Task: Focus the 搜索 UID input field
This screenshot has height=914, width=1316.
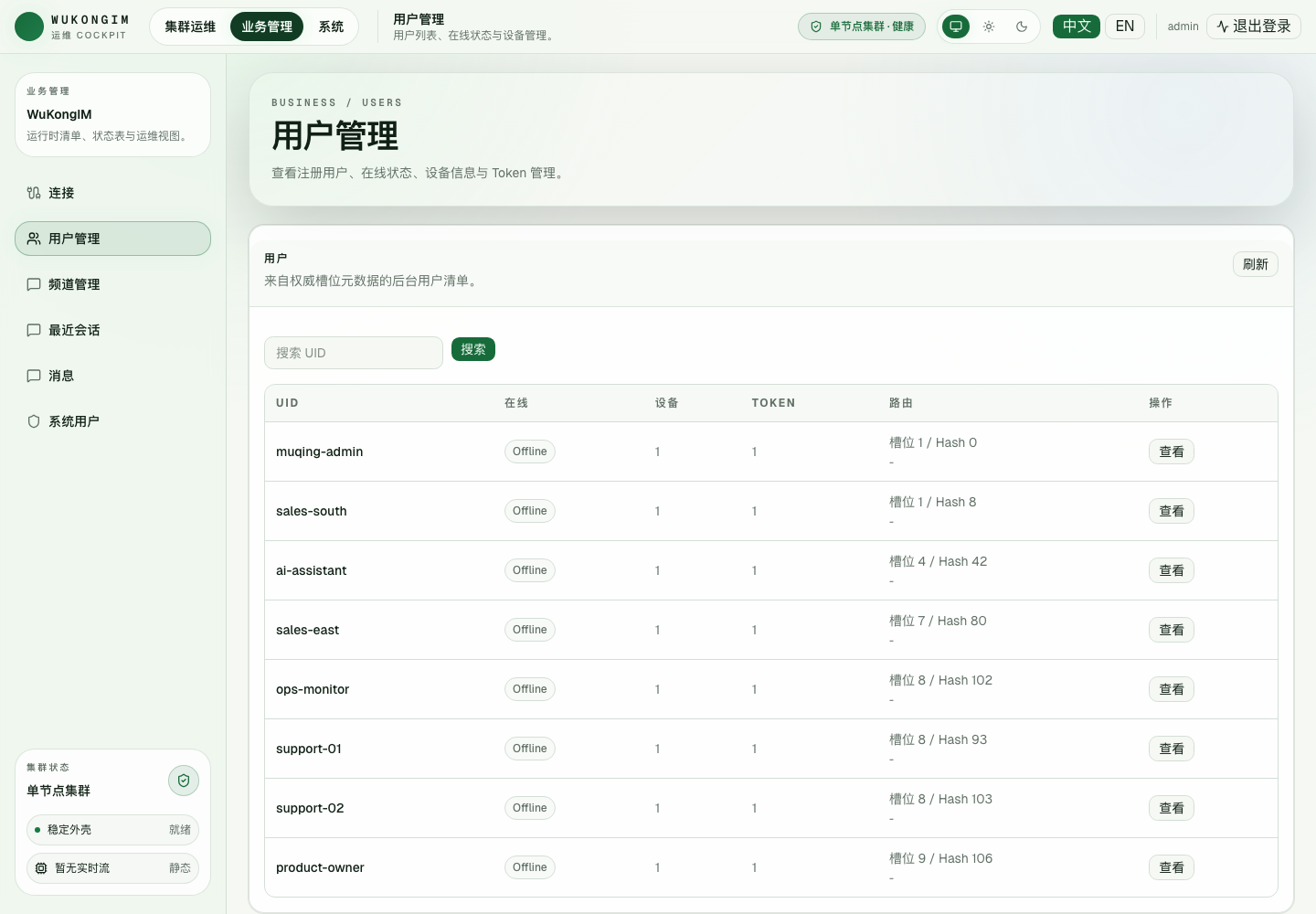Action: click(x=354, y=353)
